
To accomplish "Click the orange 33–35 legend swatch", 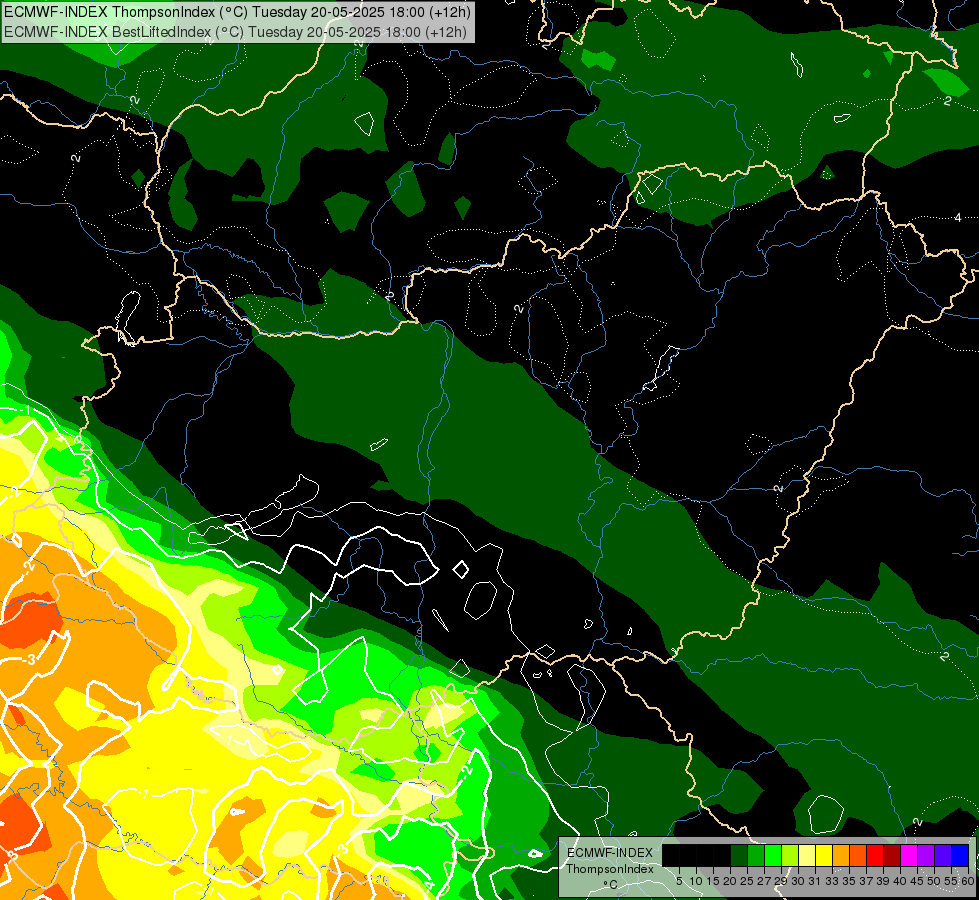I will click(x=841, y=855).
